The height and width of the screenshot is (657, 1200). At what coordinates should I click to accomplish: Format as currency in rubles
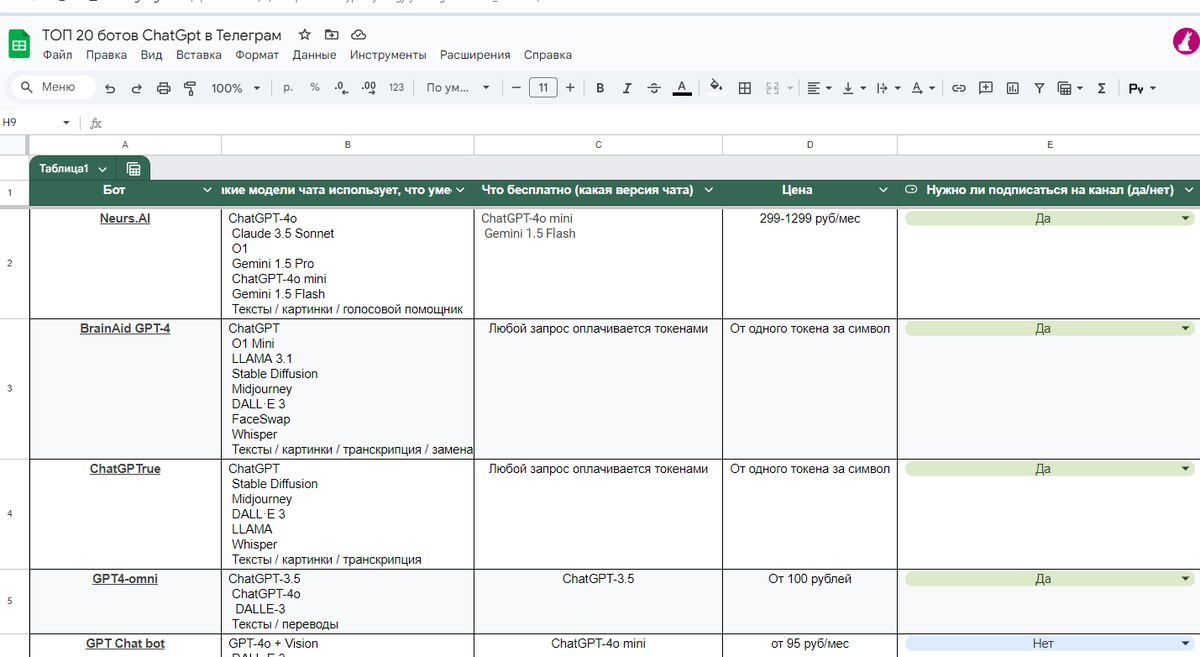[288, 88]
